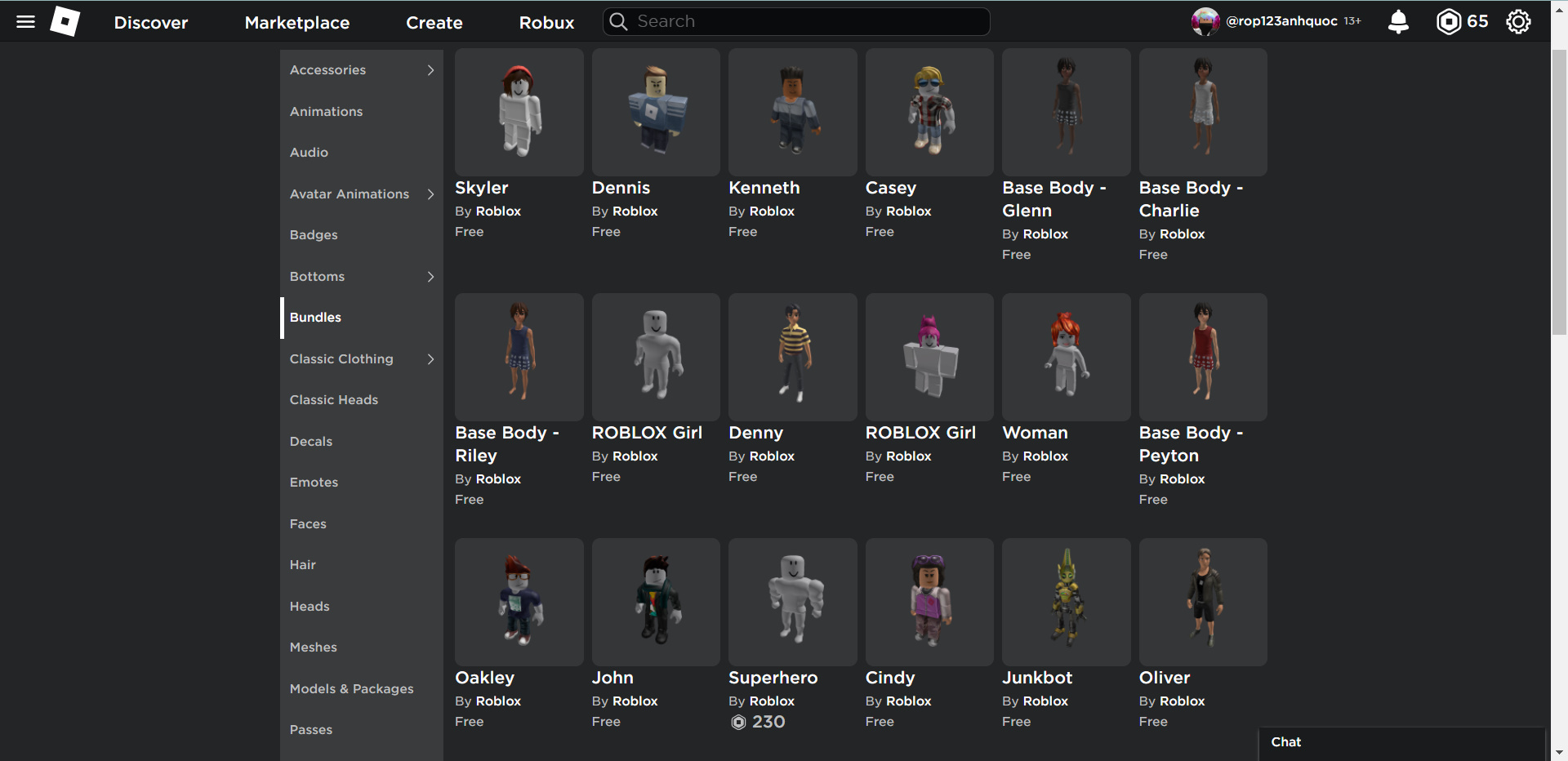1568x761 pixels.
Task: Open the Superhero bundle thumbnail
Action: [793, 602]
